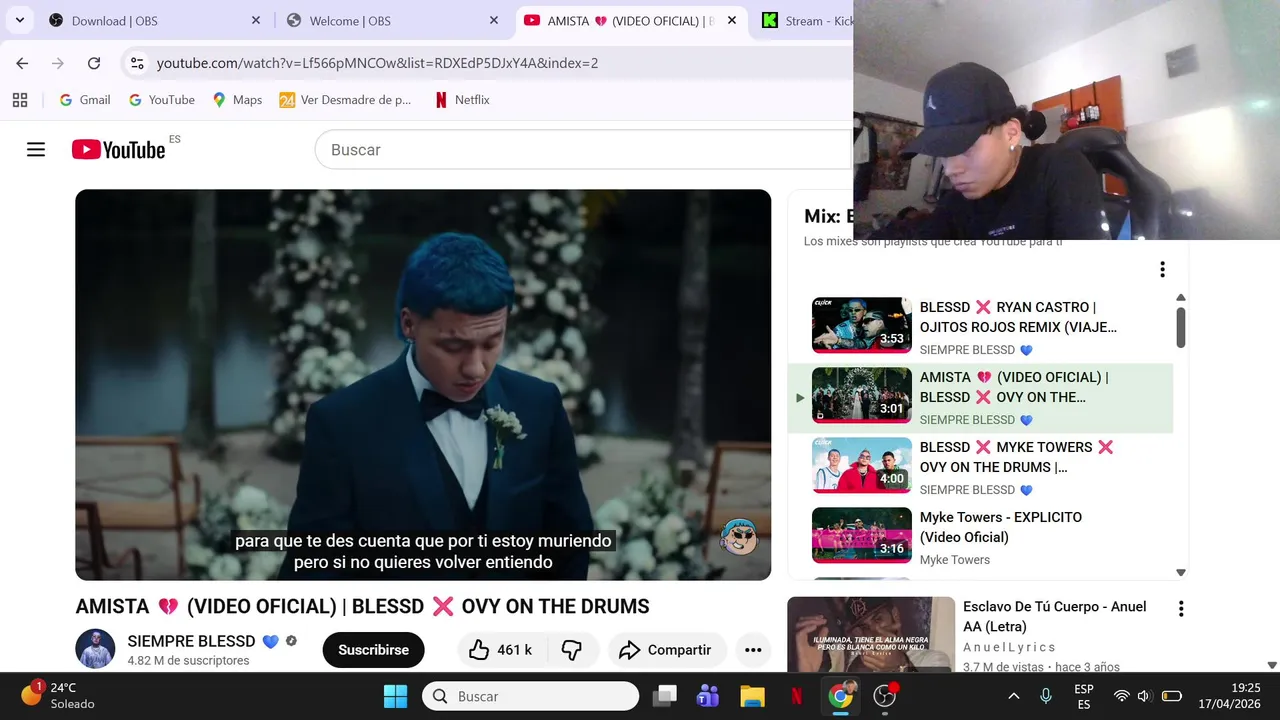Close the Welcome | OBS tab

pyautogui.click(x=493, y=20)
